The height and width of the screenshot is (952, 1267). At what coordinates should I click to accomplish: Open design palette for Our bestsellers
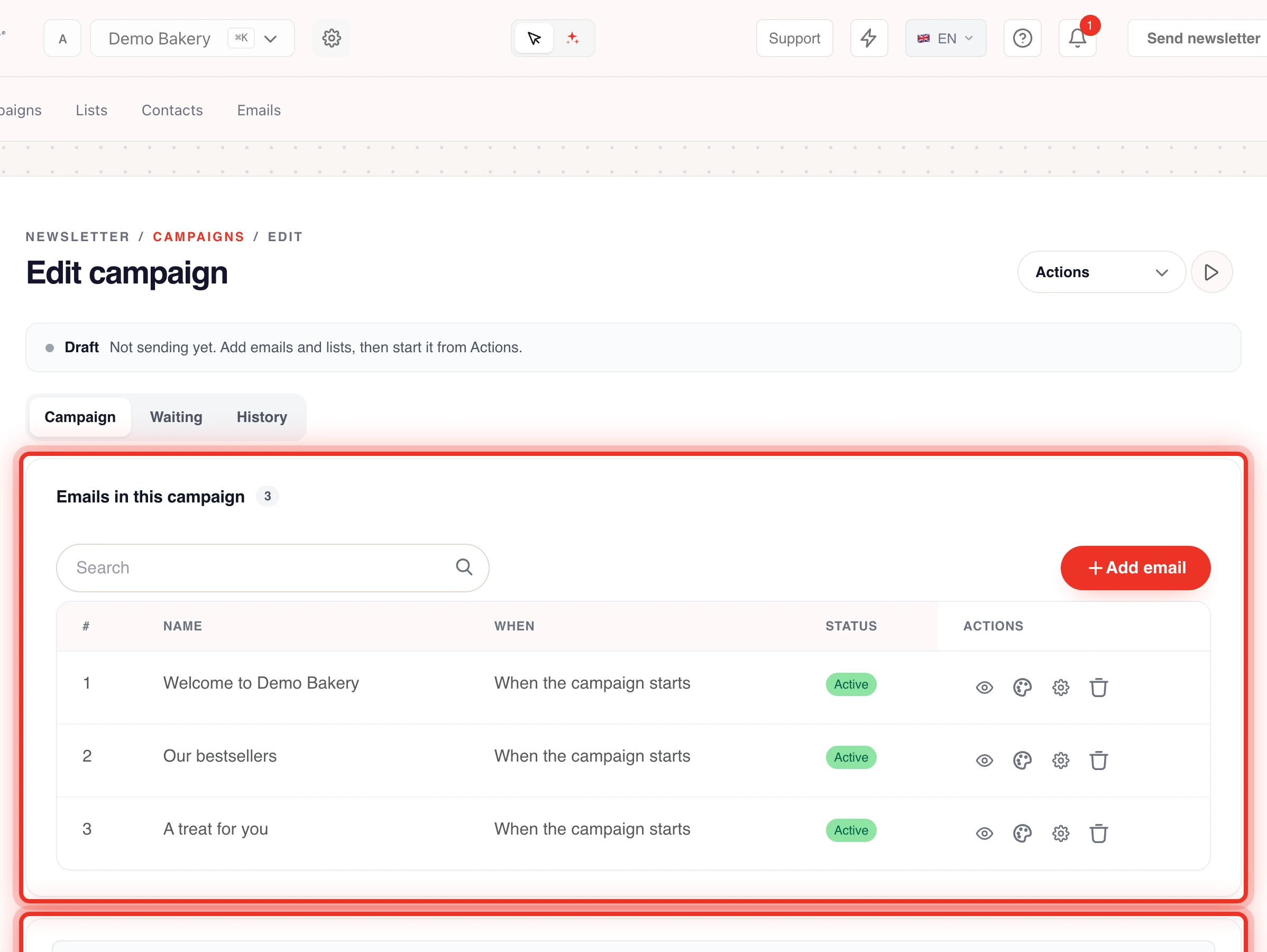1022,760
